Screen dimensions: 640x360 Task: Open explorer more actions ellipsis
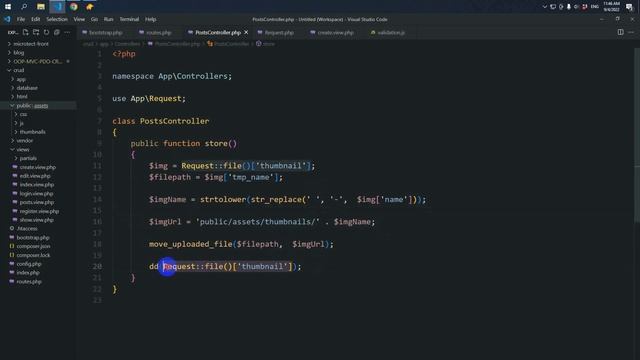[x=67, y=32]
